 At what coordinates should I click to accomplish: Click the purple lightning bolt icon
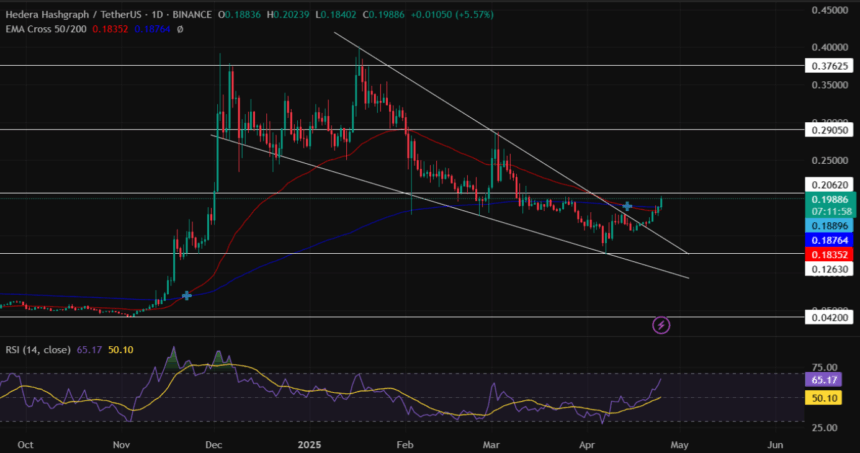[661, 325]
